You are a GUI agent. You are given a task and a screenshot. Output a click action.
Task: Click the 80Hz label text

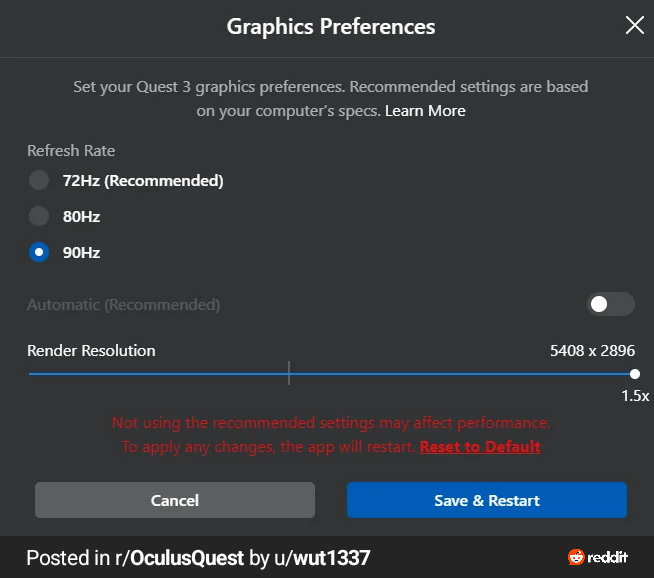point(81,216)
